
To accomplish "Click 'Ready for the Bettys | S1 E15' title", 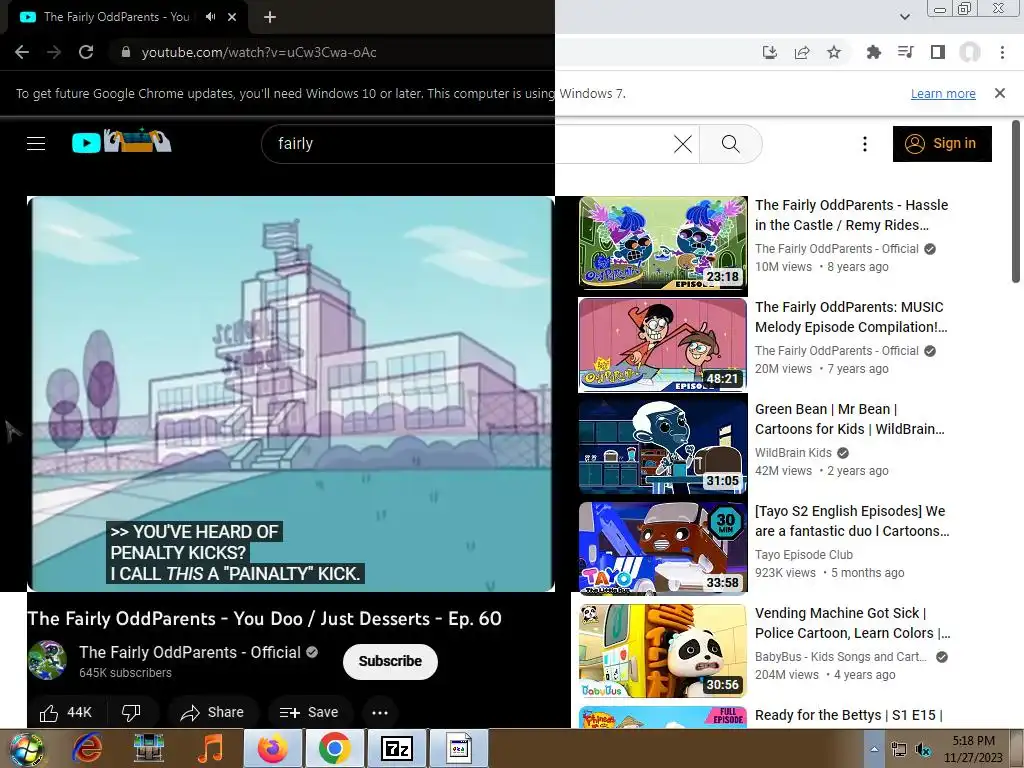I will [x=848, y=715].
